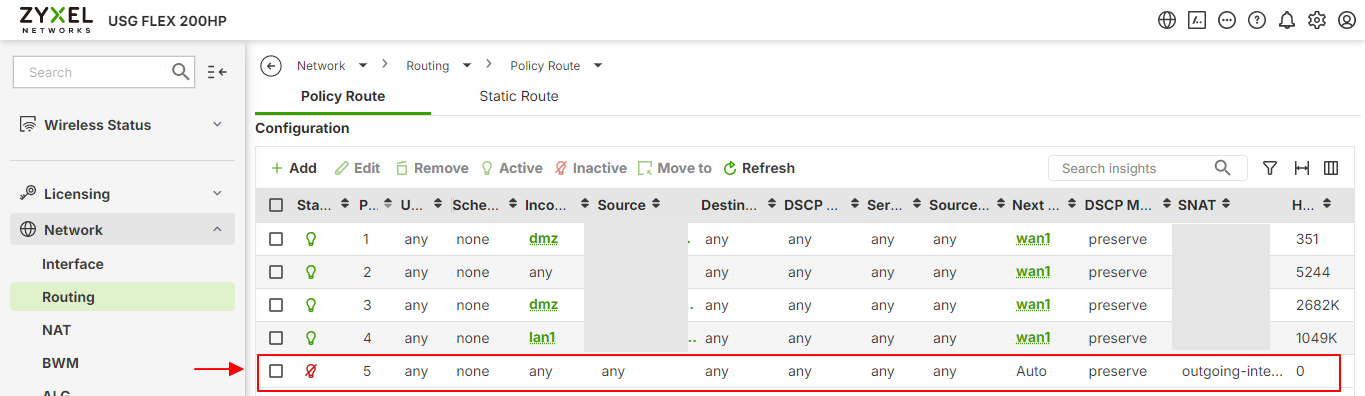Select checkbox for policy route 4
Viewport: 1365px width, 396px height.
(276, 338)
